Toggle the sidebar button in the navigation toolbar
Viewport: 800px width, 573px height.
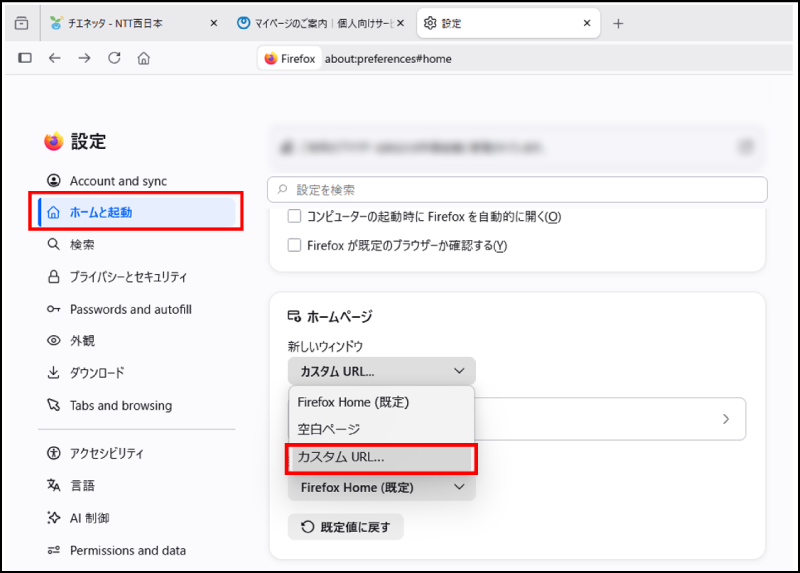pos(25,58)
